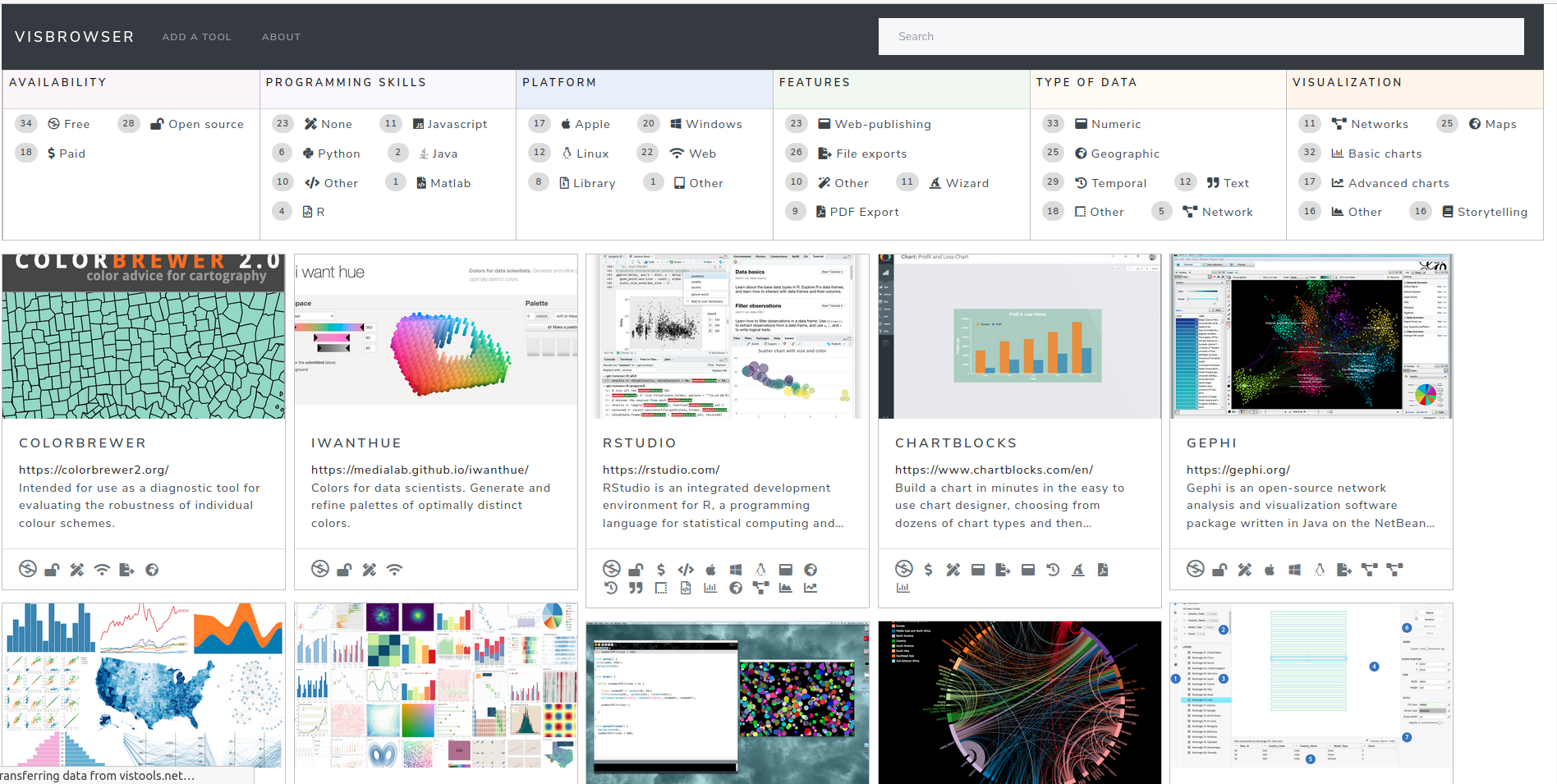
Task: Click the line chart icon on the RStudio card
Action: point(811,588)
